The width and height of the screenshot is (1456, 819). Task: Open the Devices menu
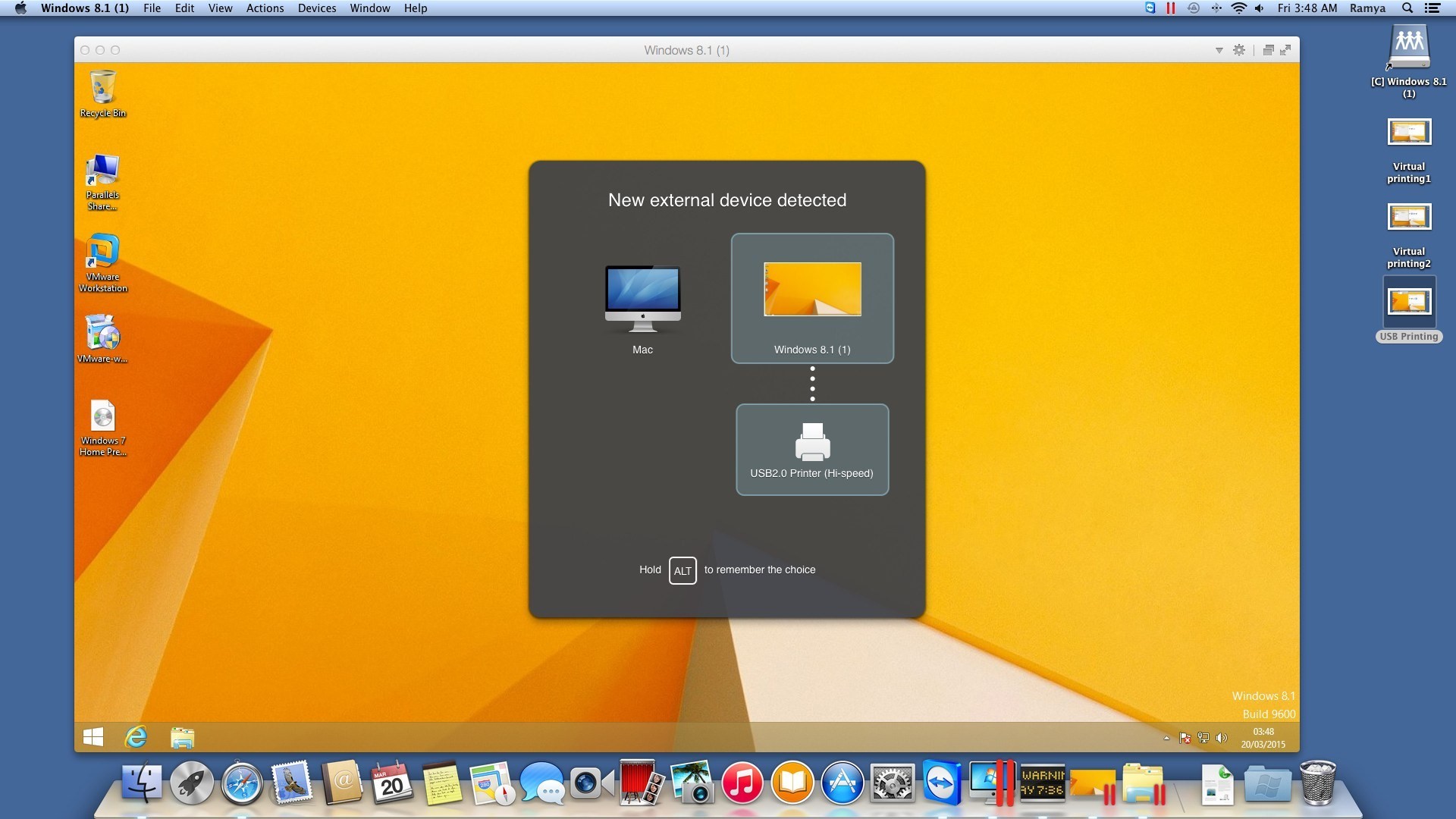click(317, 8)
